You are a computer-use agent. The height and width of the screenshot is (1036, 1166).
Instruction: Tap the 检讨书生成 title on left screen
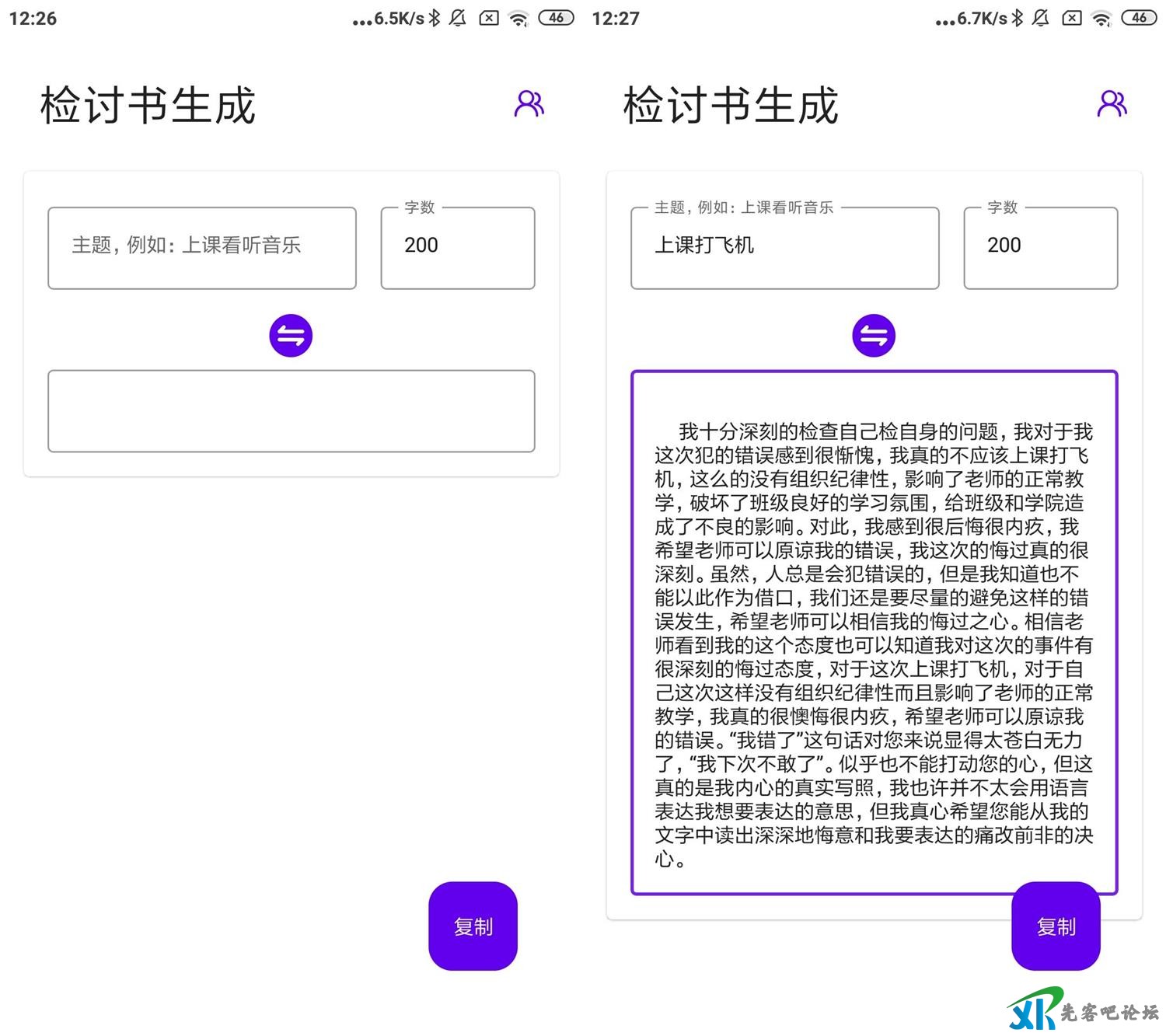(148, 106)
